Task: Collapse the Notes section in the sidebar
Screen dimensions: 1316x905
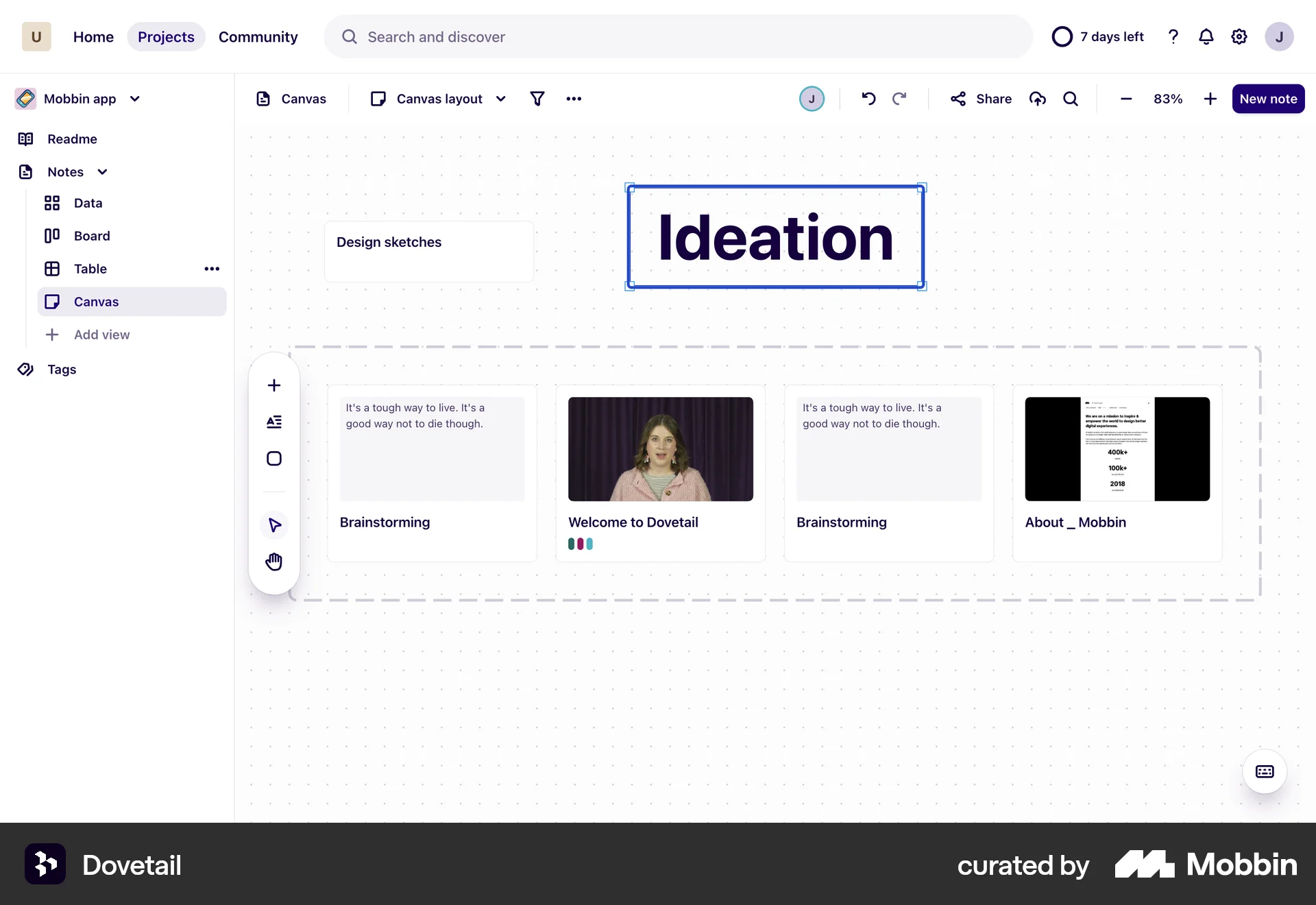Action: (x=102, y=171)
